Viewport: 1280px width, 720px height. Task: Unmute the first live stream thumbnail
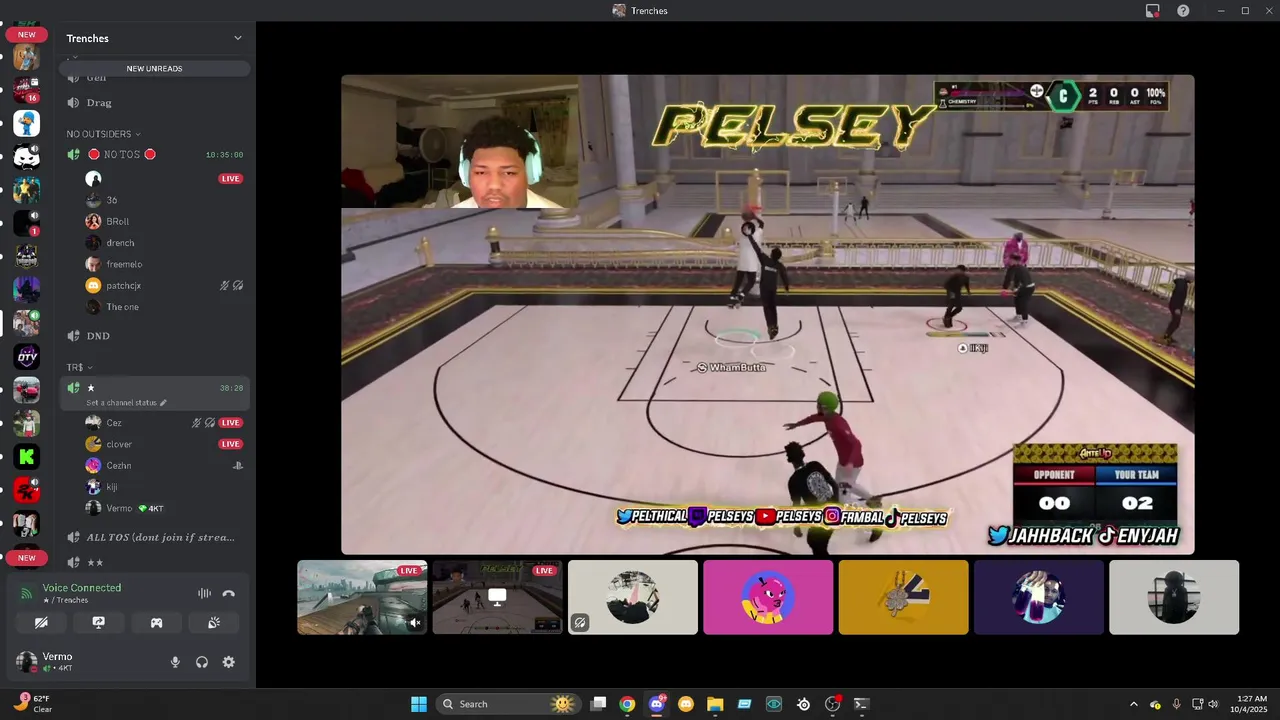click(x=415, y=623)
